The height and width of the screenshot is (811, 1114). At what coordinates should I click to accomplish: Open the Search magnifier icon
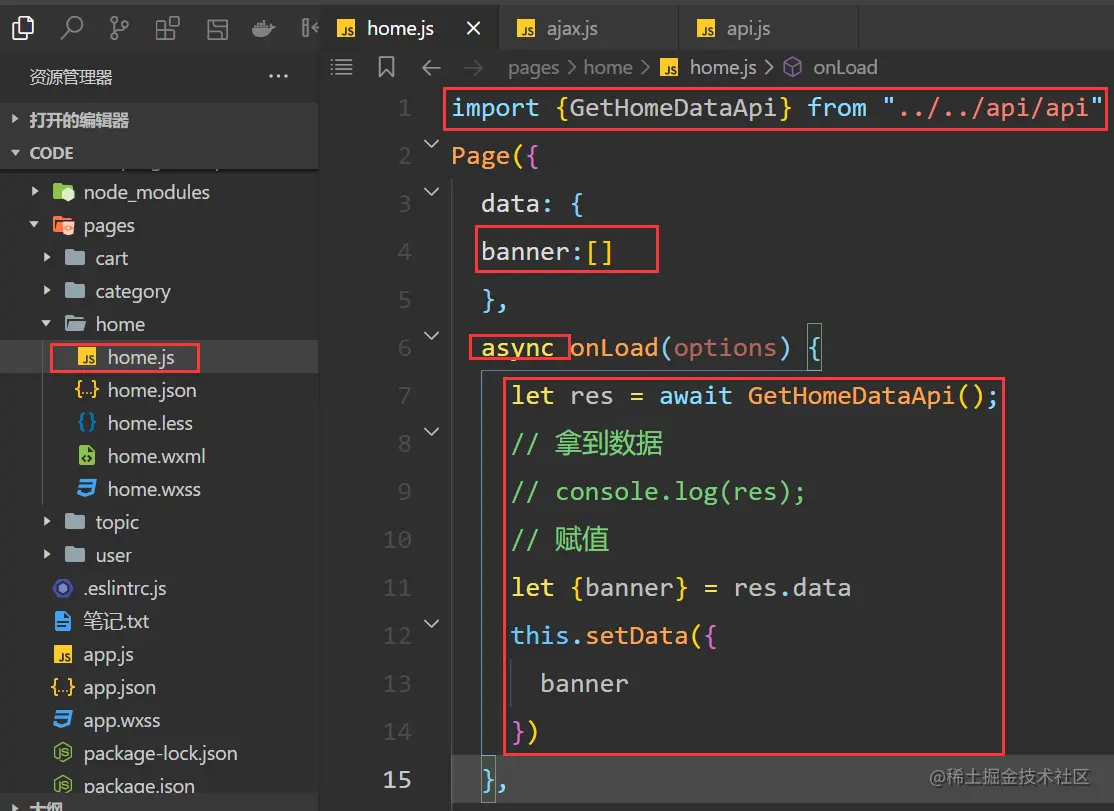click(71, 28)
